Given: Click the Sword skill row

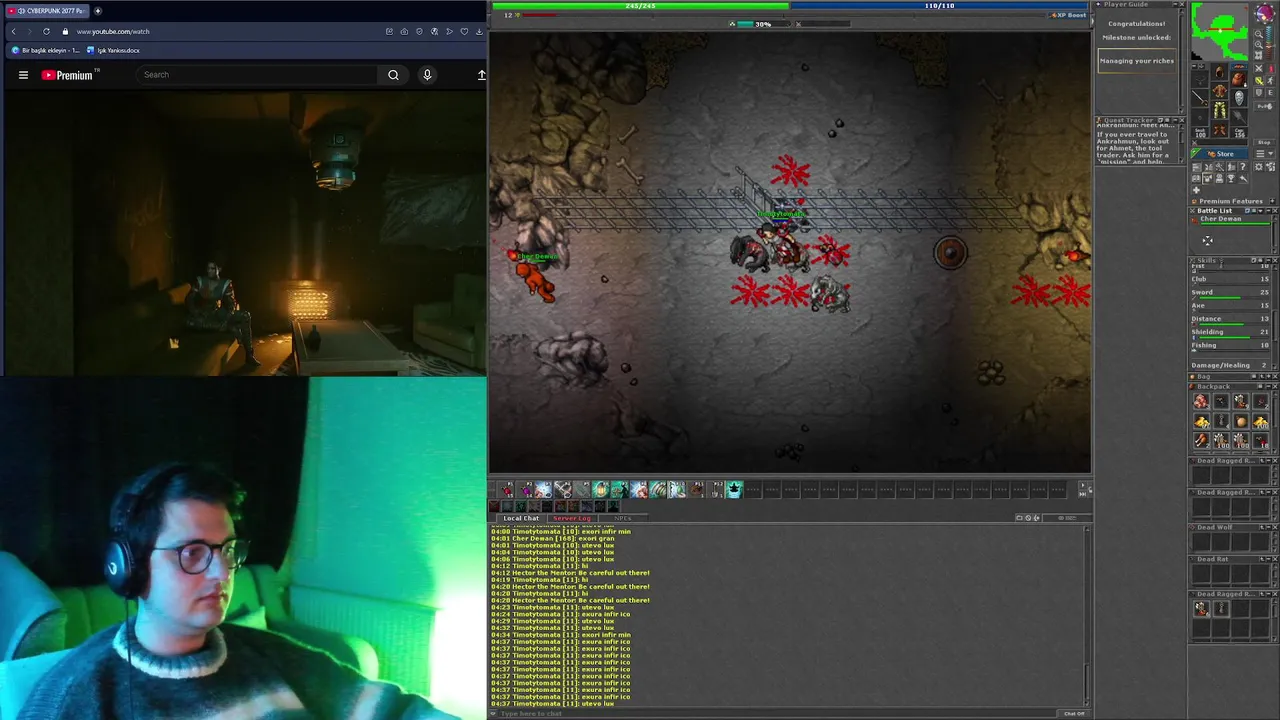Looking at the screenshot, I should (x=1230, y=295).
